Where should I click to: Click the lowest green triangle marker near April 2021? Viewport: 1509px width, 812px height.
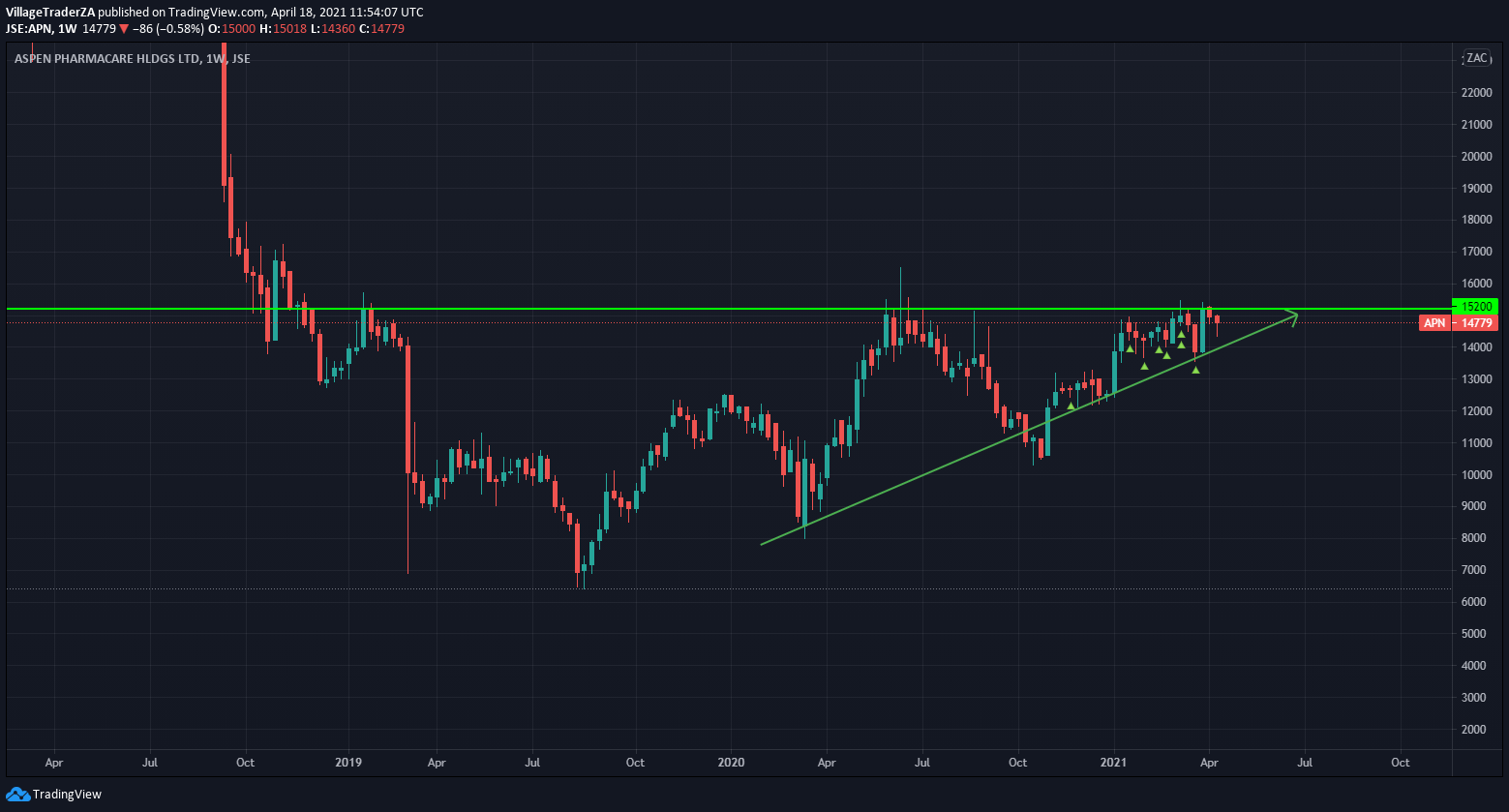point(1195,370)
